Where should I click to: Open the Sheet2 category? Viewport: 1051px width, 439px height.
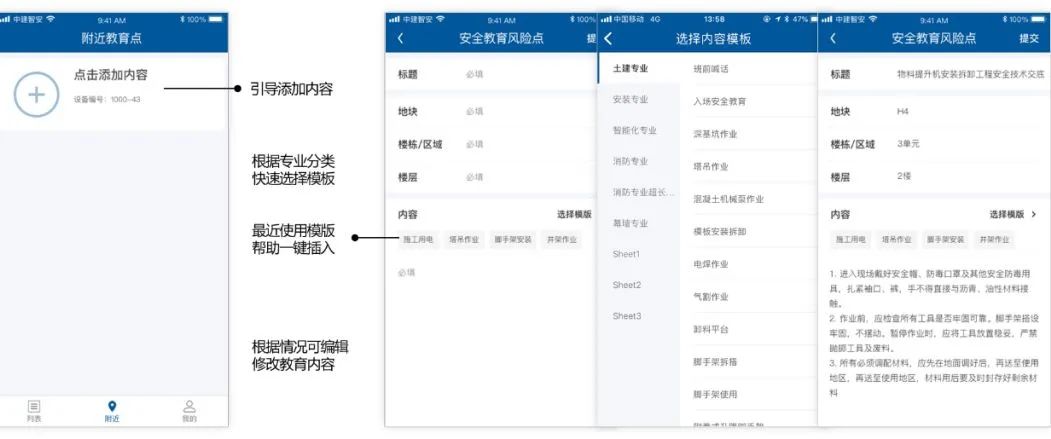click(x=627, y=285)
